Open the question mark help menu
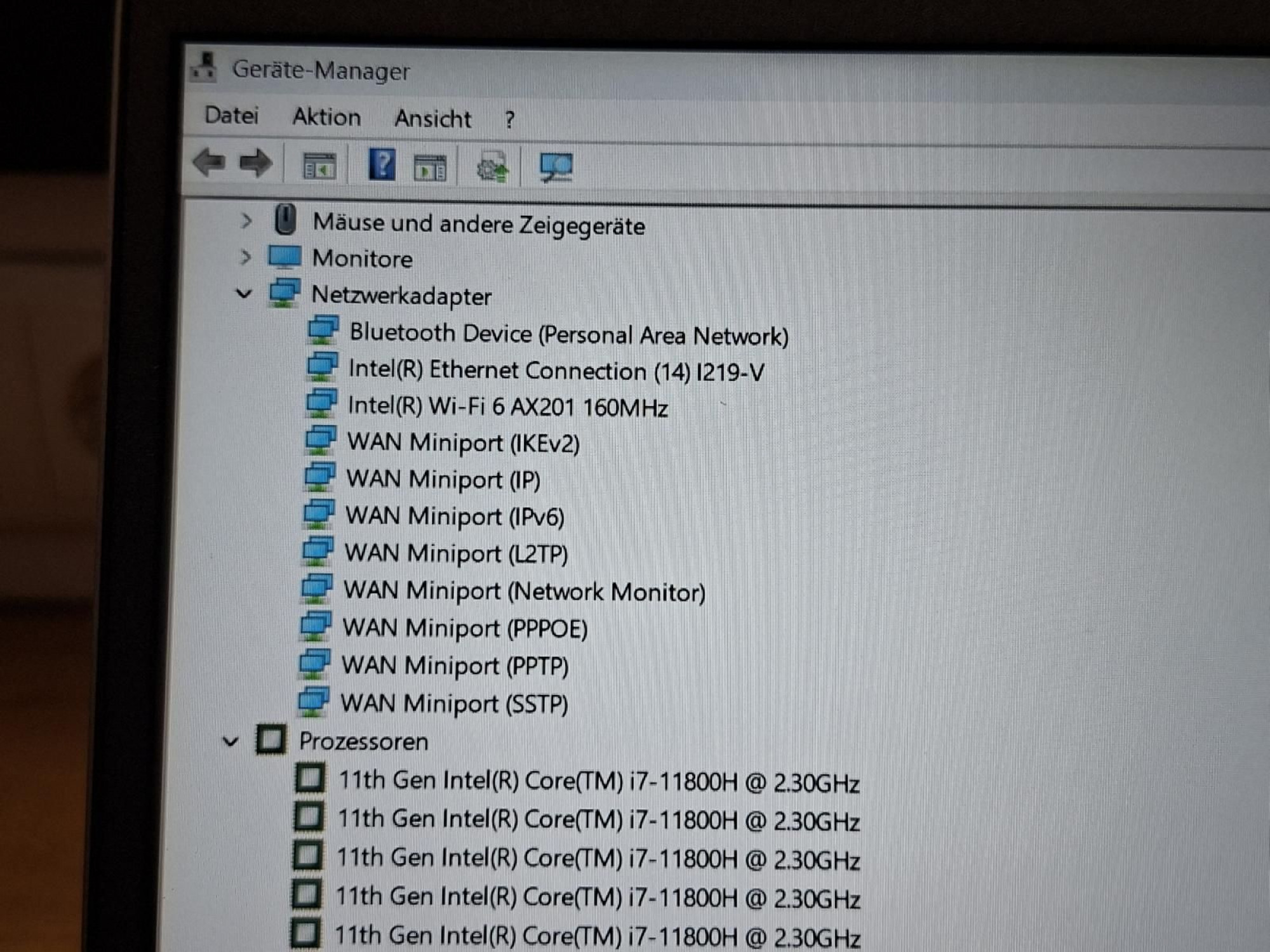The image size is (1270, 952). point(509,120)
